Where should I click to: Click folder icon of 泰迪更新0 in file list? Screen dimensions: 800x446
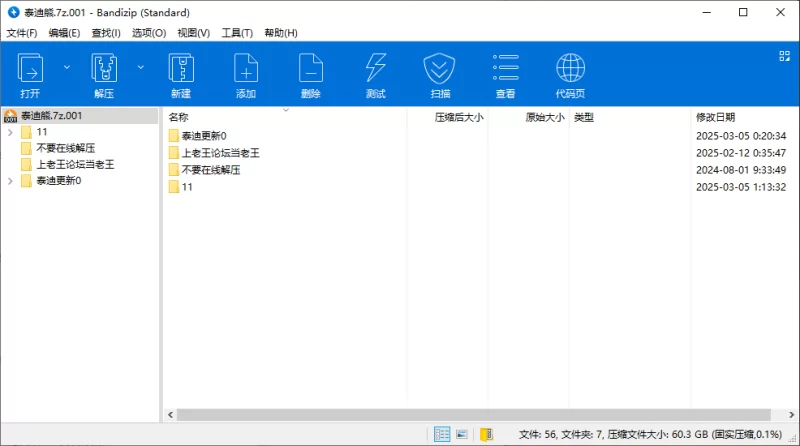point(173,136)
